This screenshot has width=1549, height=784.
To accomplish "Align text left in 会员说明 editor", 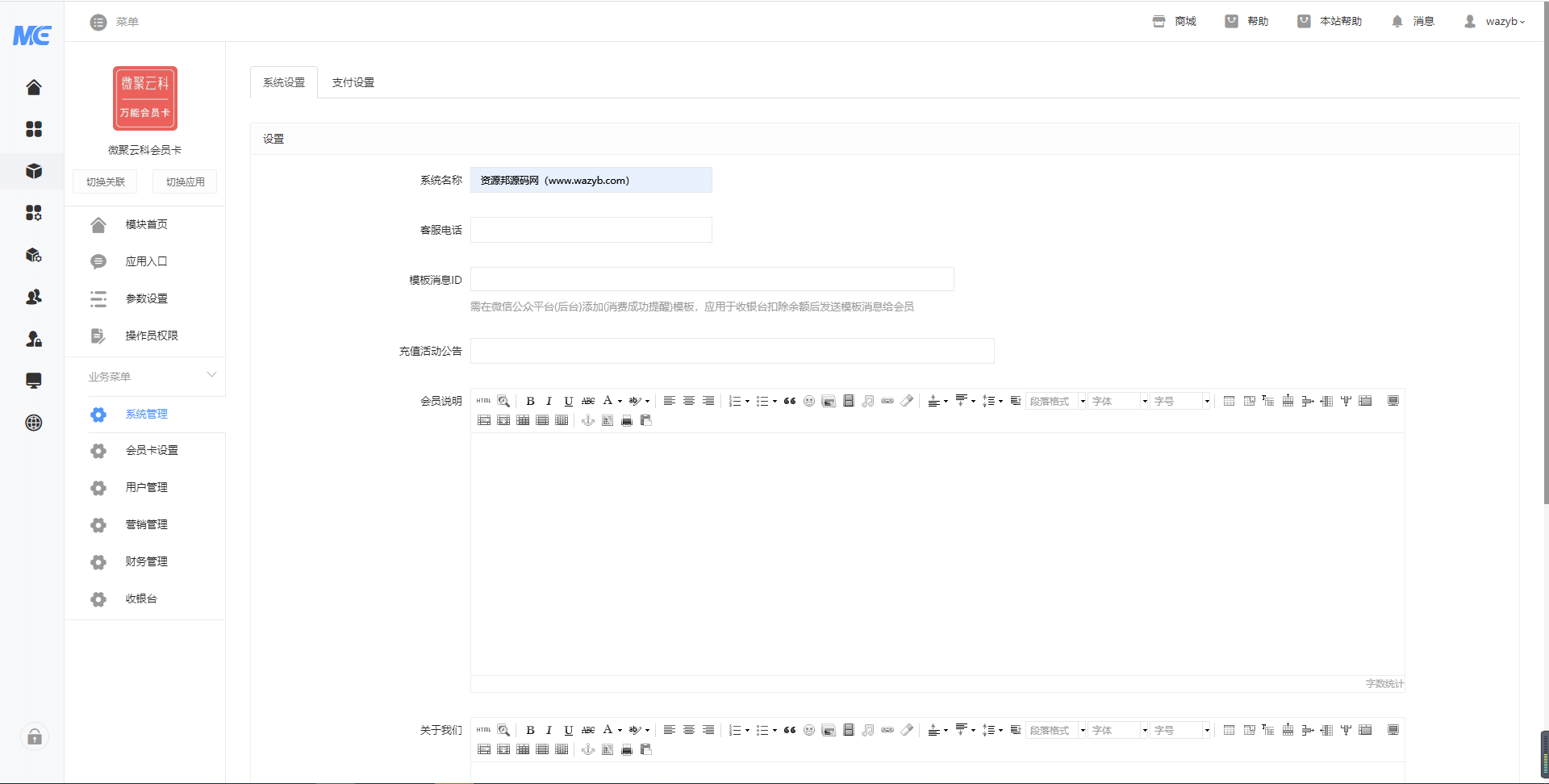I will click(x=670, y=401).
